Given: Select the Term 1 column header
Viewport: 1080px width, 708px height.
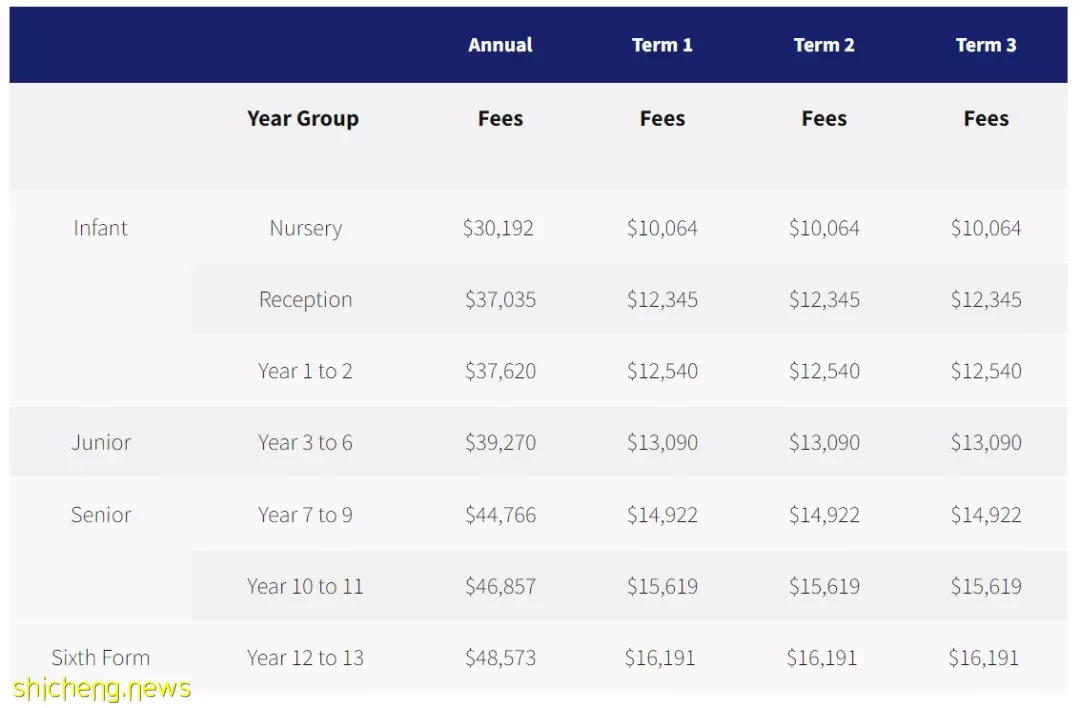Looking at the screenshot, I should tap(662, 45).
